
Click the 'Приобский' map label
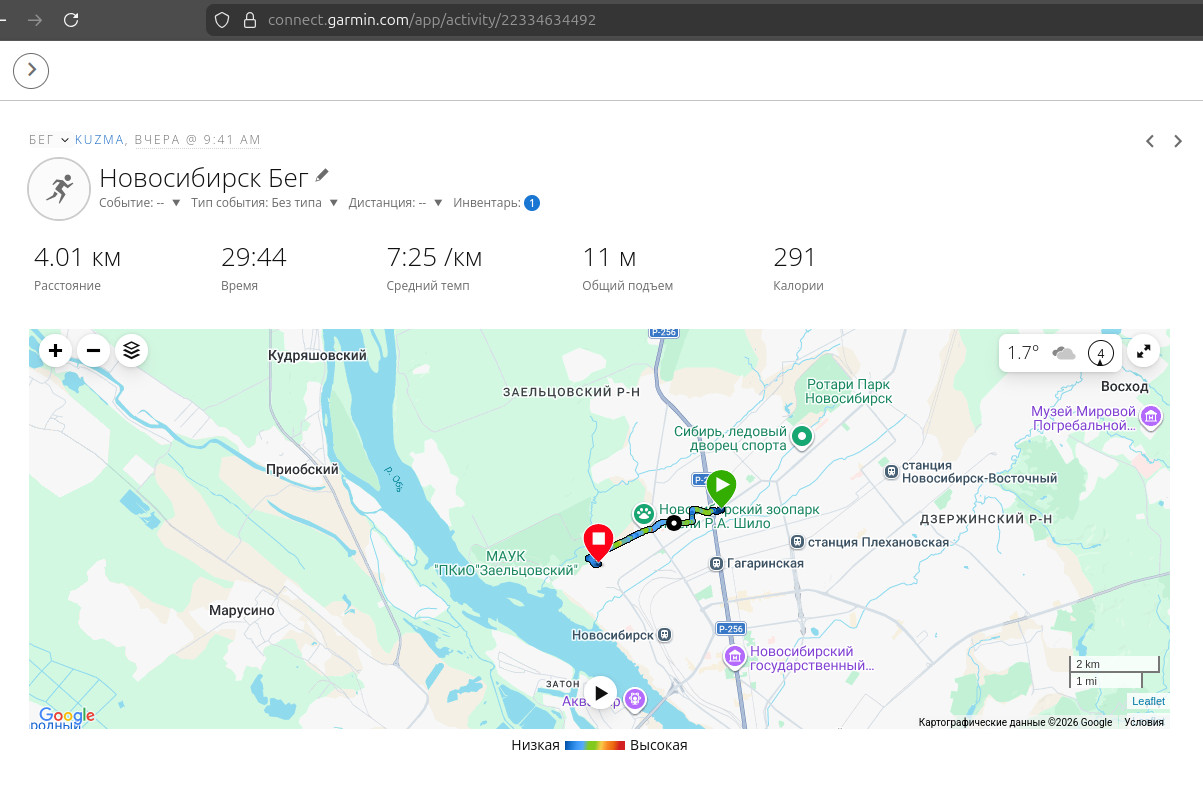(303, 468)
